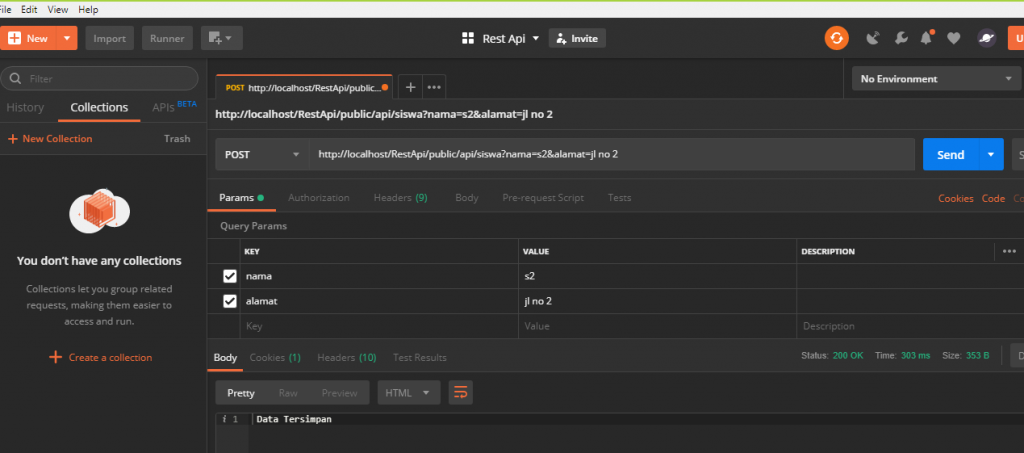The image size is (1024, 453).
Task: Toggle the wrap lines icon in response
Action: click(x=460, y=393)
